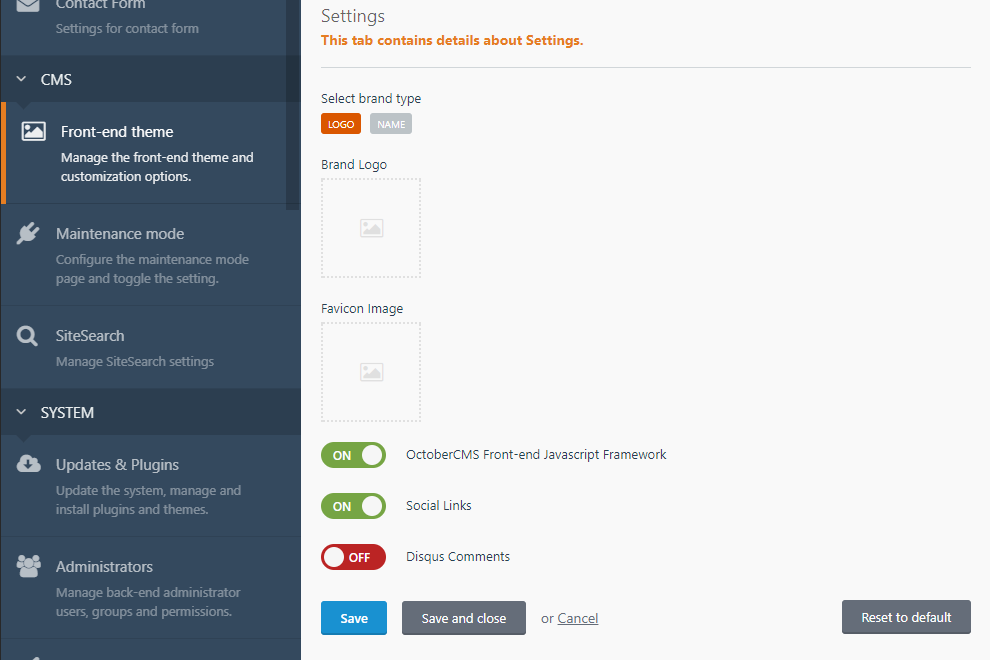Viewport: 990px width, 660px height.
Task: Select the NAME brand type
Action: tap(391, 124)
